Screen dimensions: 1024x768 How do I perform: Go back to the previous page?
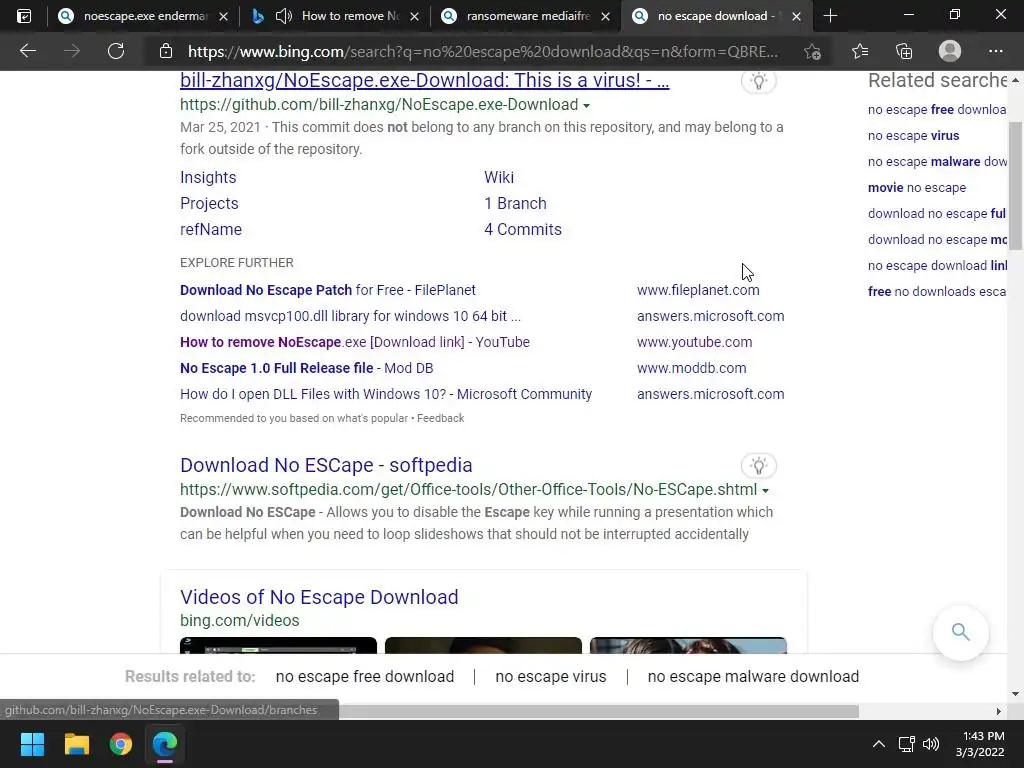27,51
